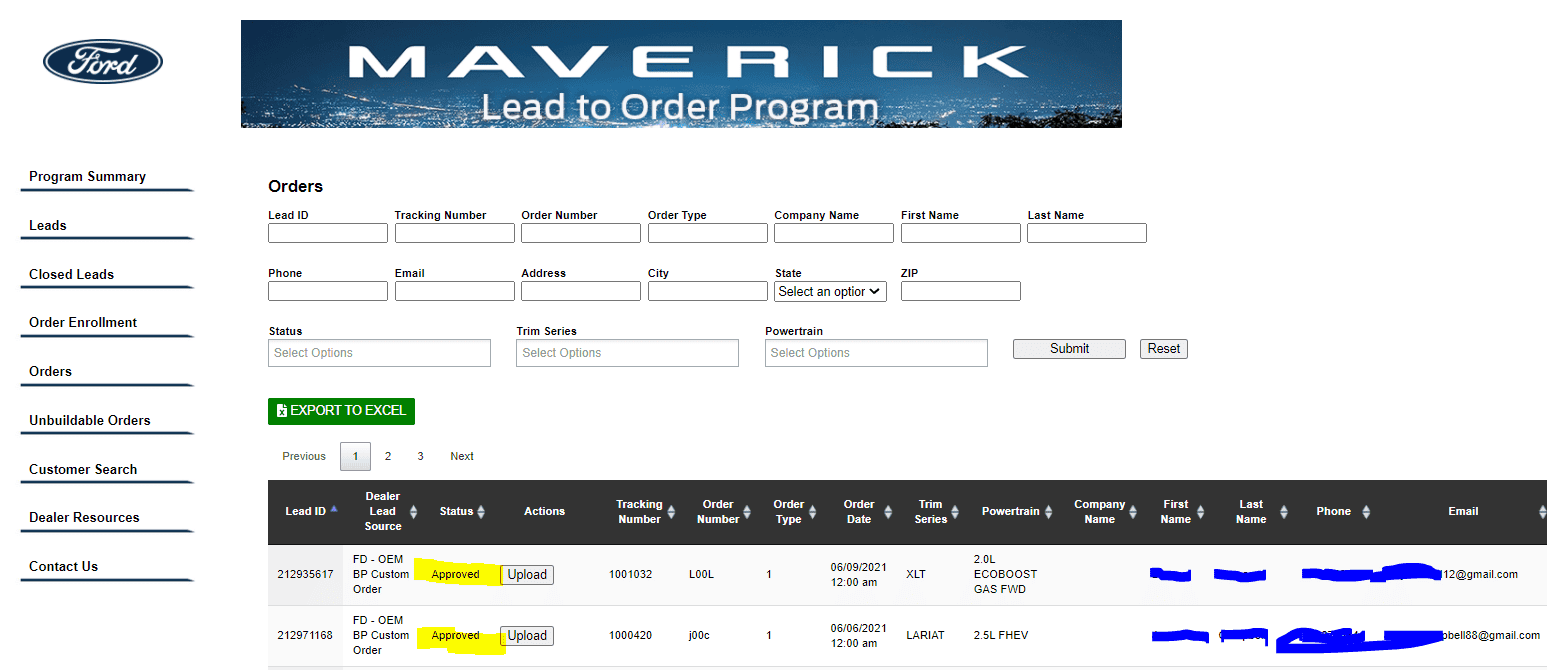Image resolution: width=1547 pixels, height=670 pixels.
Task: Open the State dropdown
Action: (x=830, y=291)
